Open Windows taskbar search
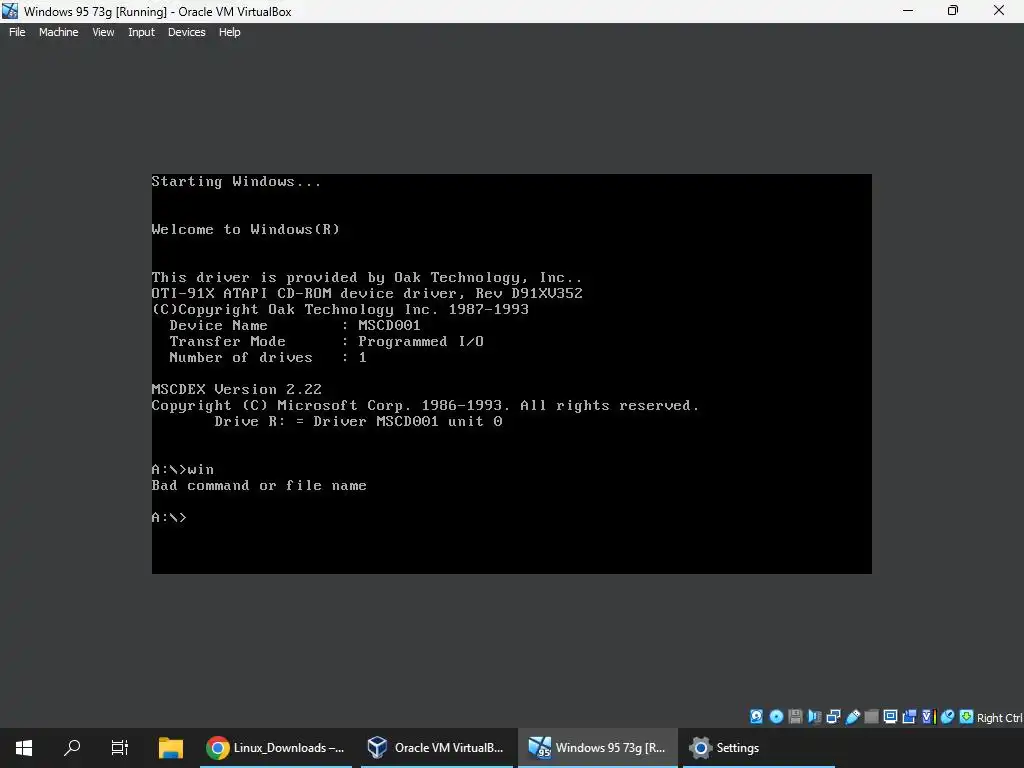1024x768 pixels. [72, 748]
